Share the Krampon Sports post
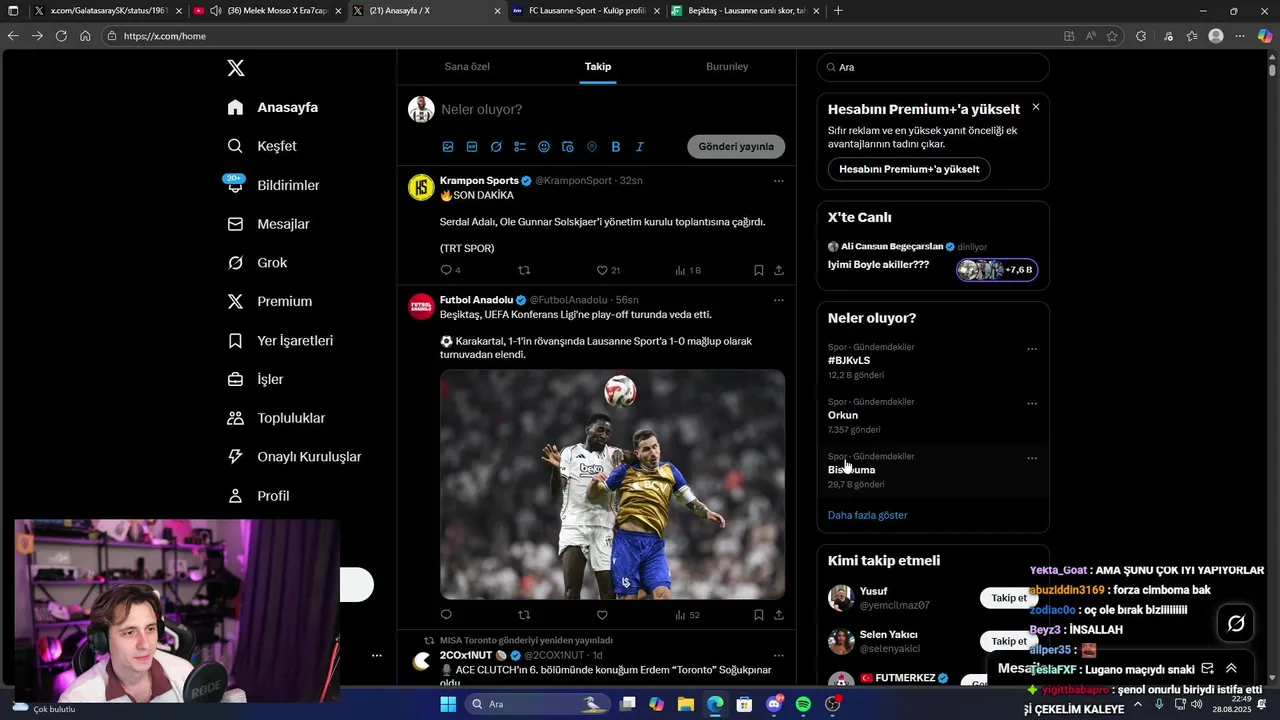Screen dimensions: 1280x720 779,270
